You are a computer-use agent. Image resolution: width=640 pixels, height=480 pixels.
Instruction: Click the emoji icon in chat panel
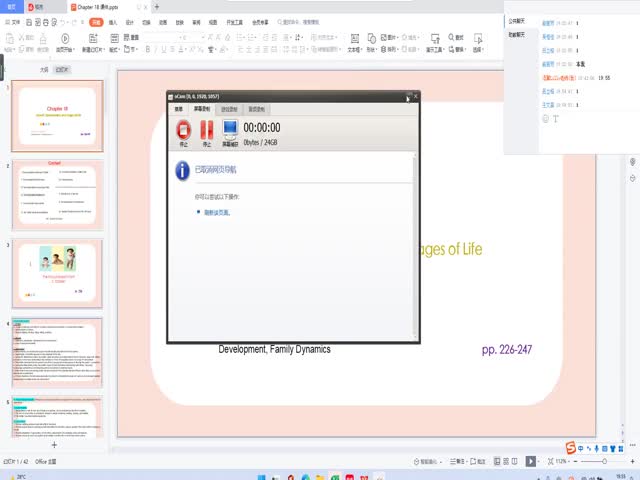[x=545, y=119]
